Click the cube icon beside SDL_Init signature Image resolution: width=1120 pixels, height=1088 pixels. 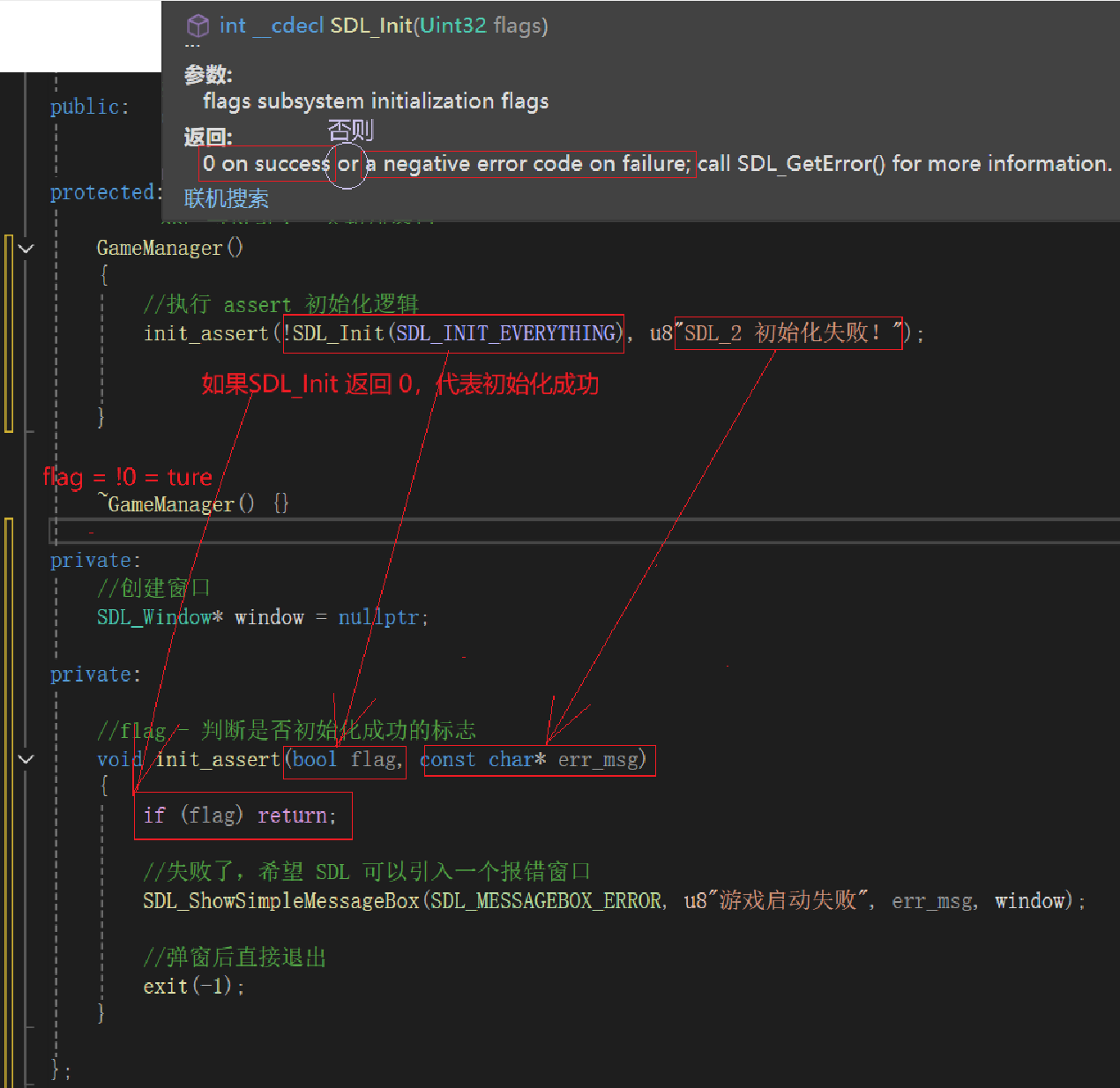[x=198, y=26]
